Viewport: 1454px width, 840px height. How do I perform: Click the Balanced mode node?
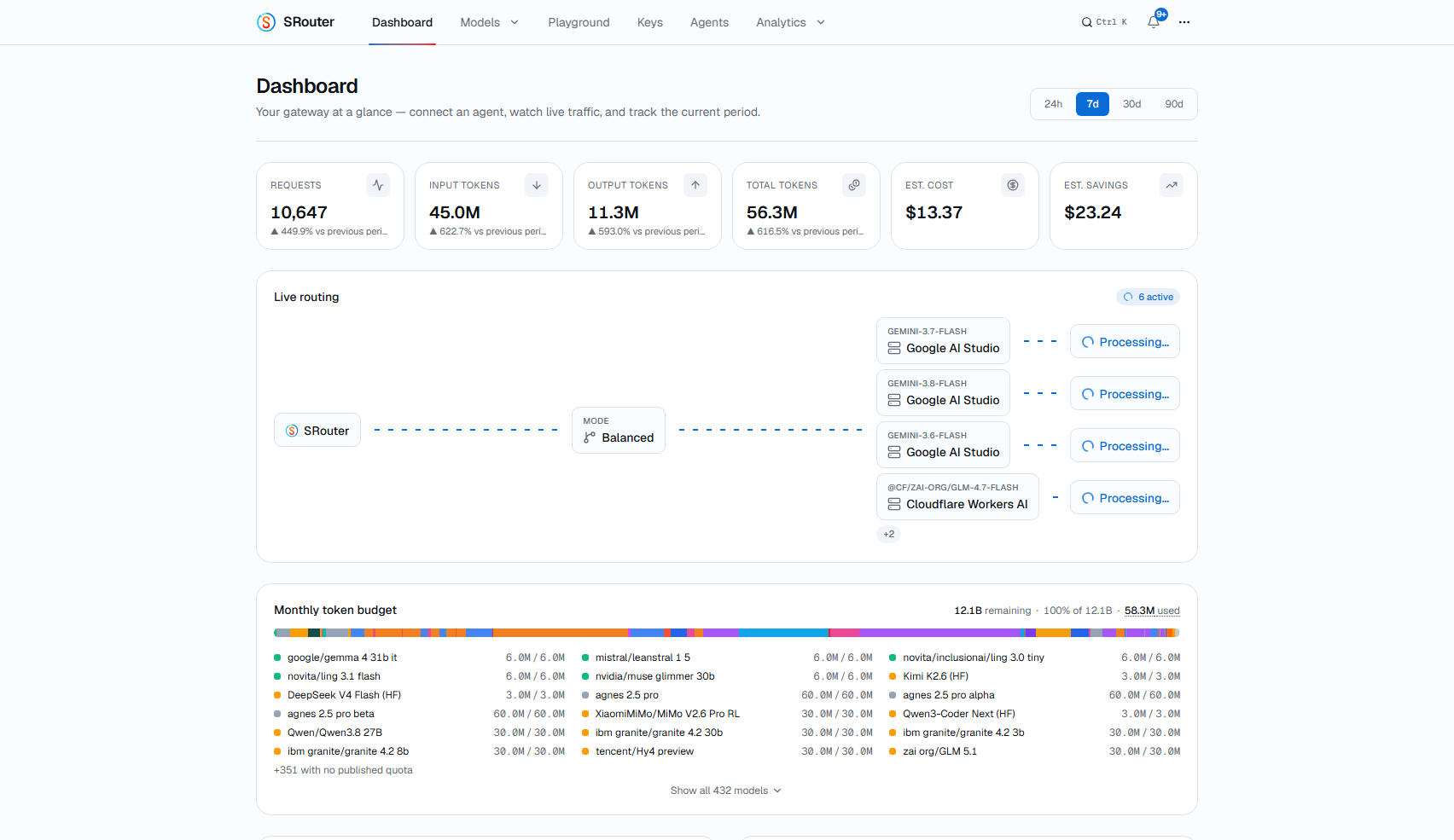pos(619,430)
